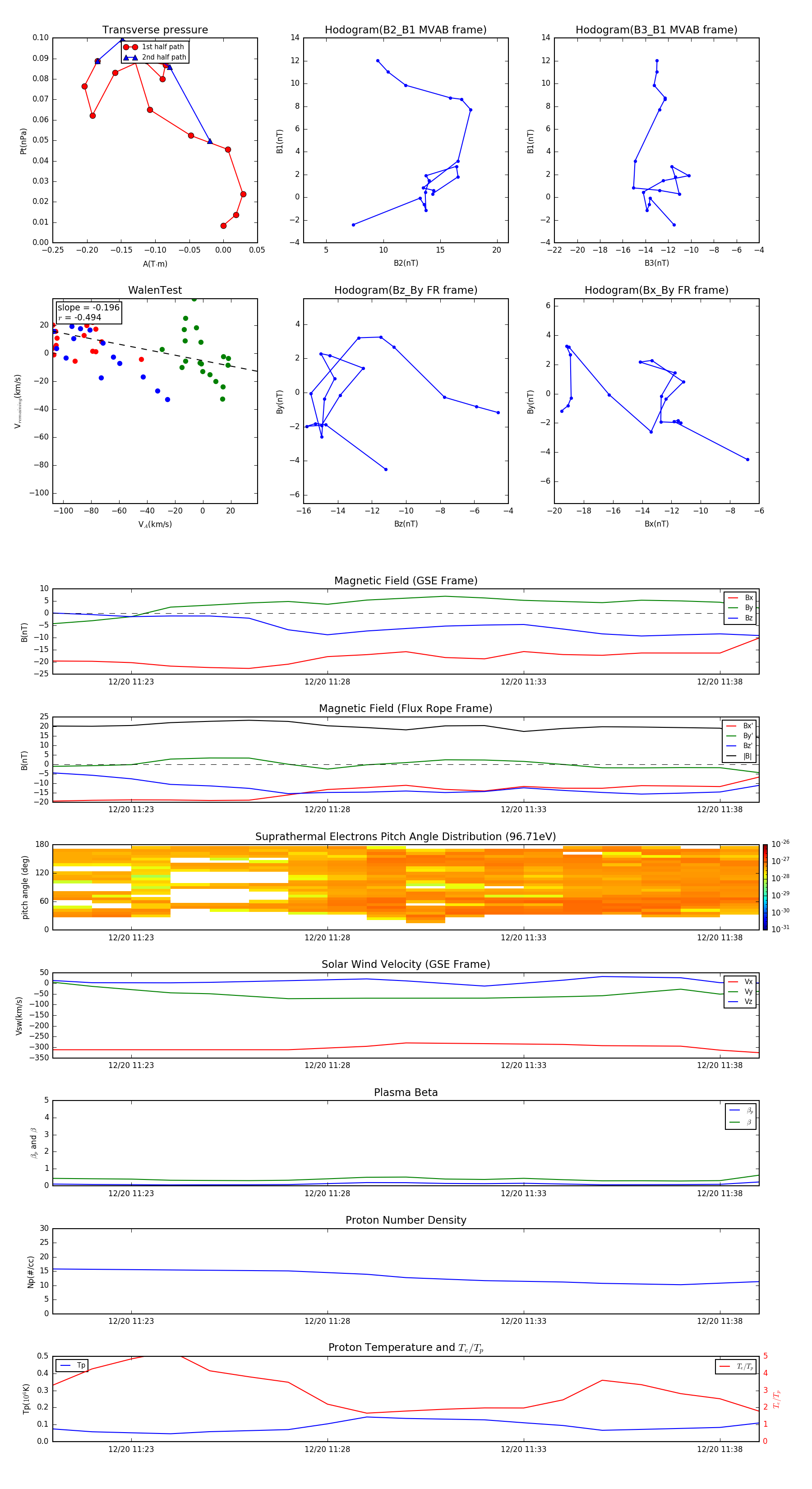Click the "Np(#/cc)" y-axis label
812x1489 pixels.
click(x=31, y=1272)
